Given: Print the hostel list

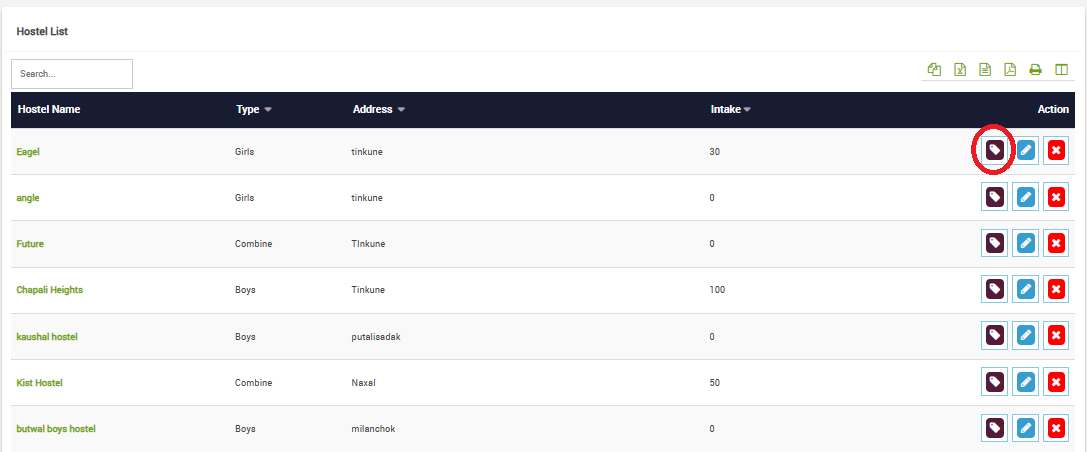Looking at the screenshot, I should pyautogui.click(x=1036, y=70).
